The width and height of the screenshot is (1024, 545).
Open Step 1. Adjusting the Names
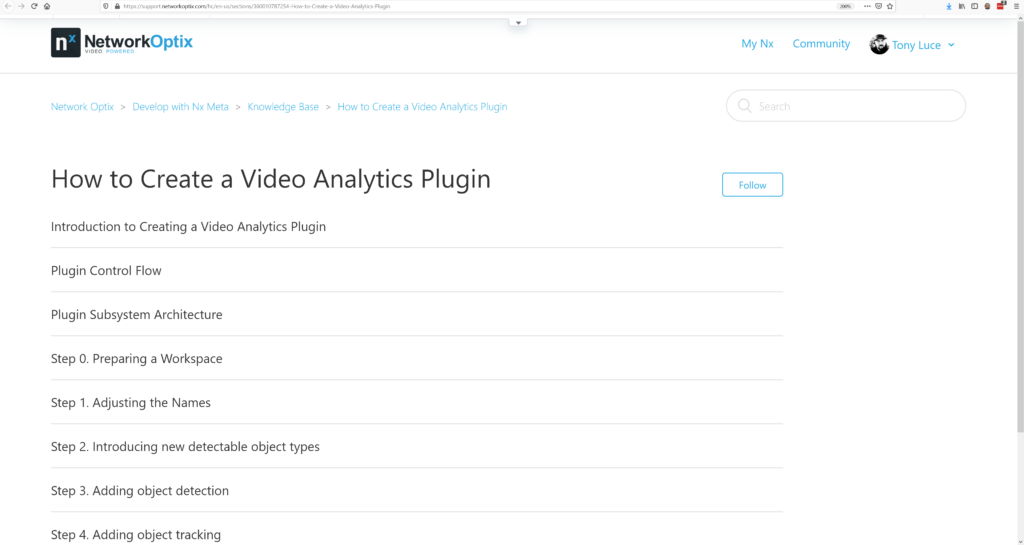131,403
